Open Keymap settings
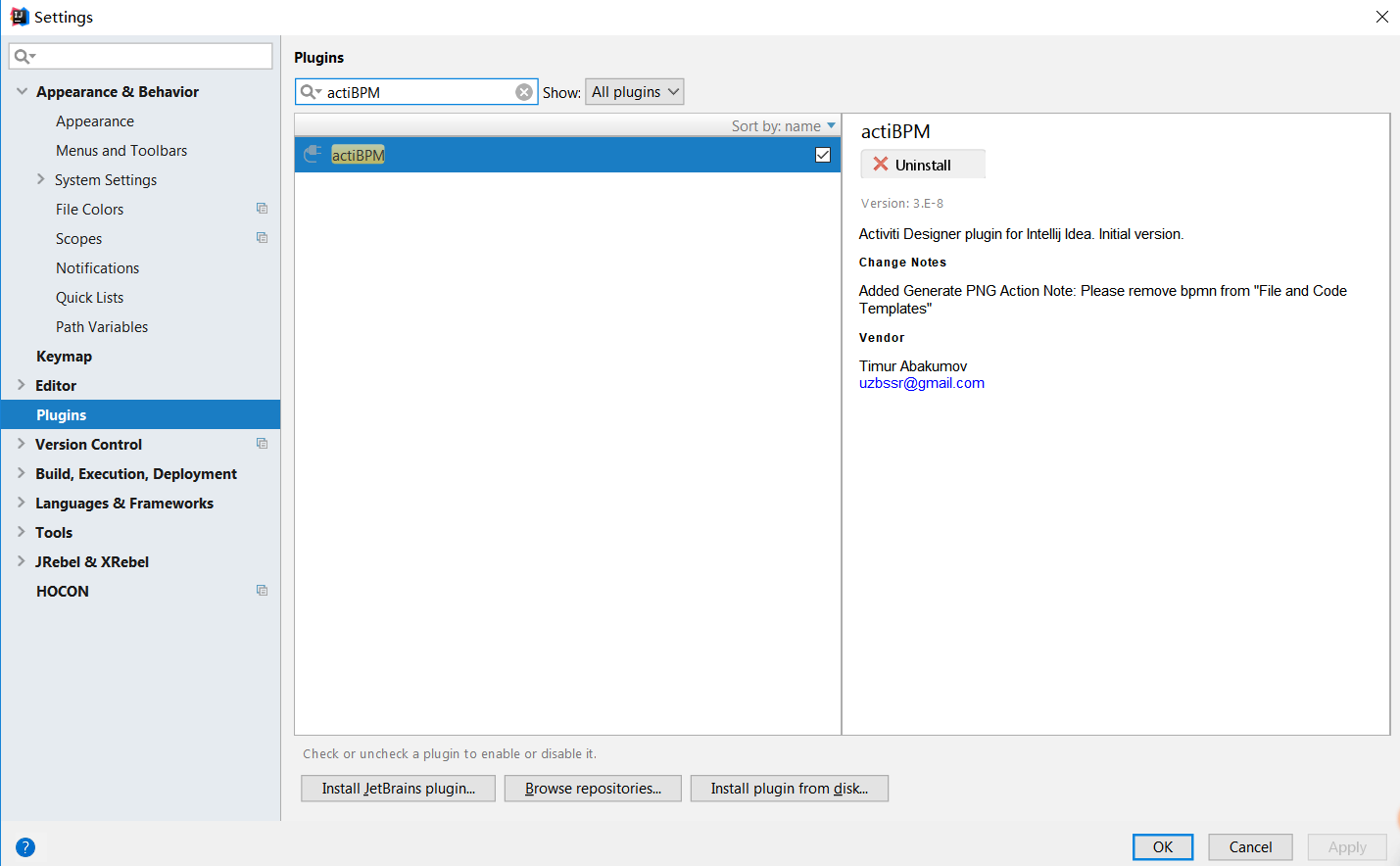 tap(64, 357)
